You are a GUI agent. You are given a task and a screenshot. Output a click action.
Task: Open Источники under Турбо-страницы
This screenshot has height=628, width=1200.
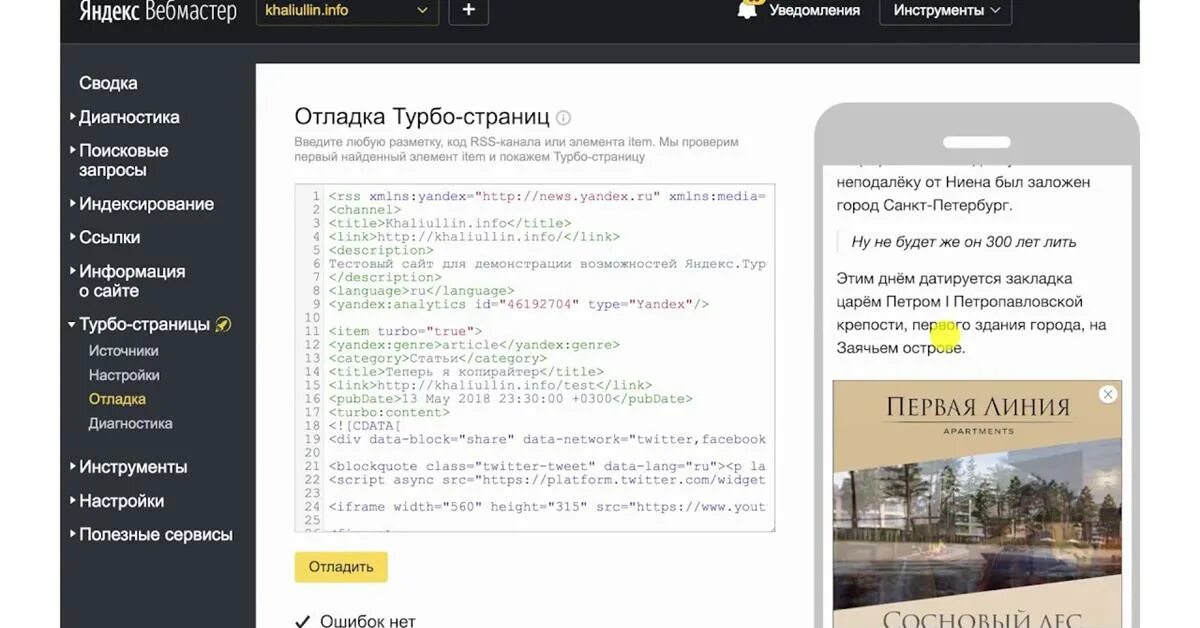click(123, 351)
